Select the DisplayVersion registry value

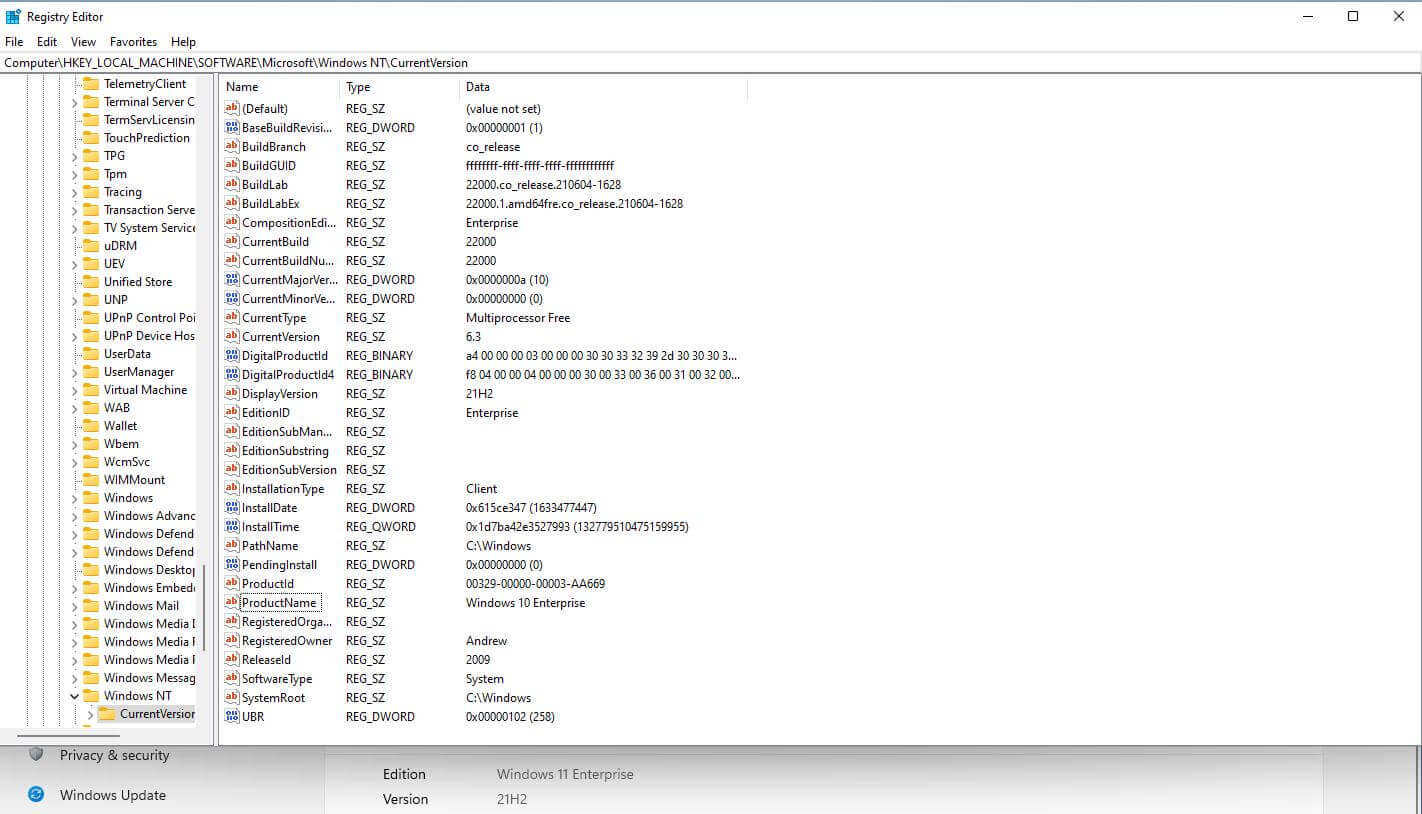point(279,393)
